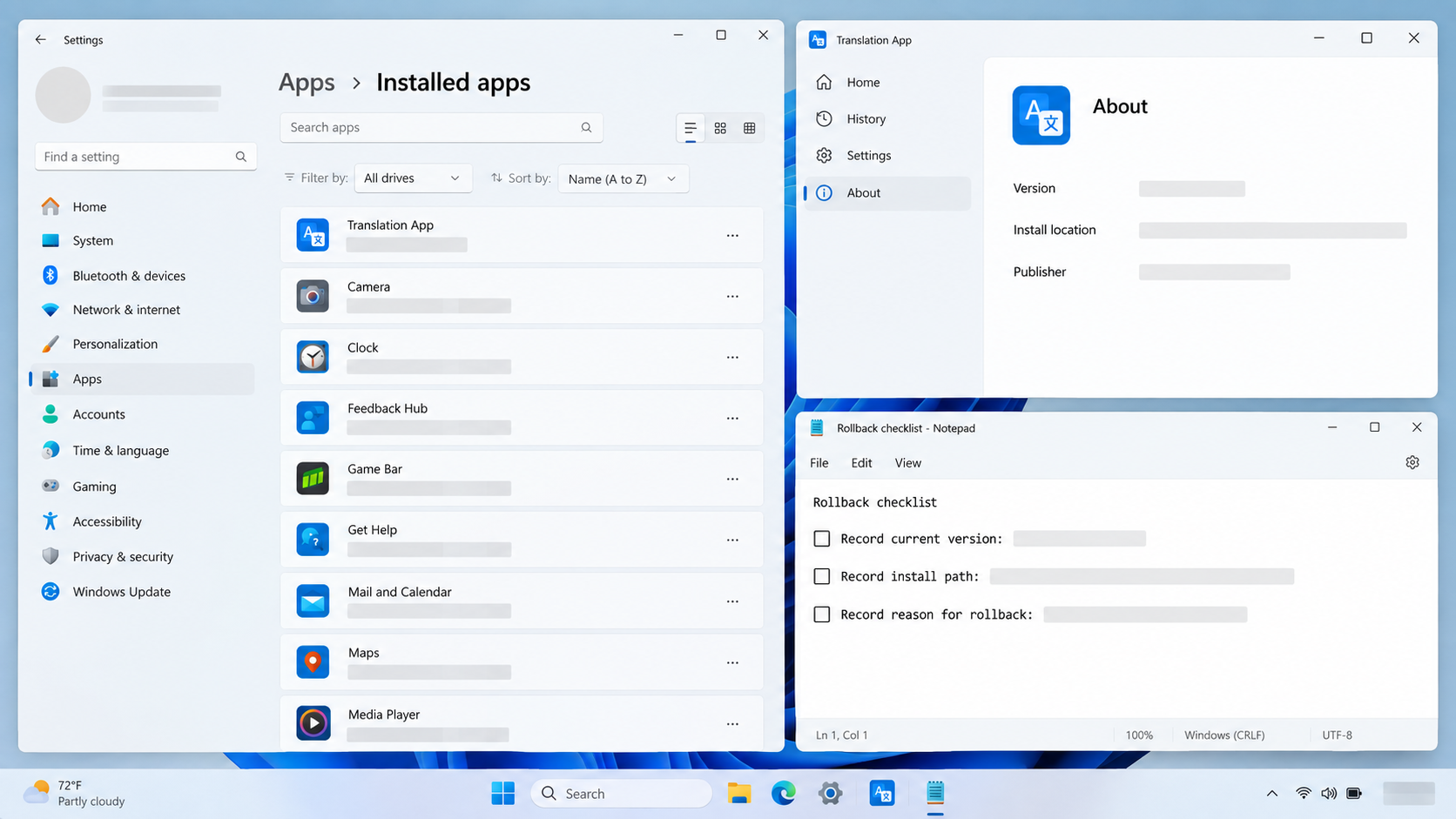Click the Media Player app icon
Viewport: 1456px width, 819px height.
click(x=313, y=722)
